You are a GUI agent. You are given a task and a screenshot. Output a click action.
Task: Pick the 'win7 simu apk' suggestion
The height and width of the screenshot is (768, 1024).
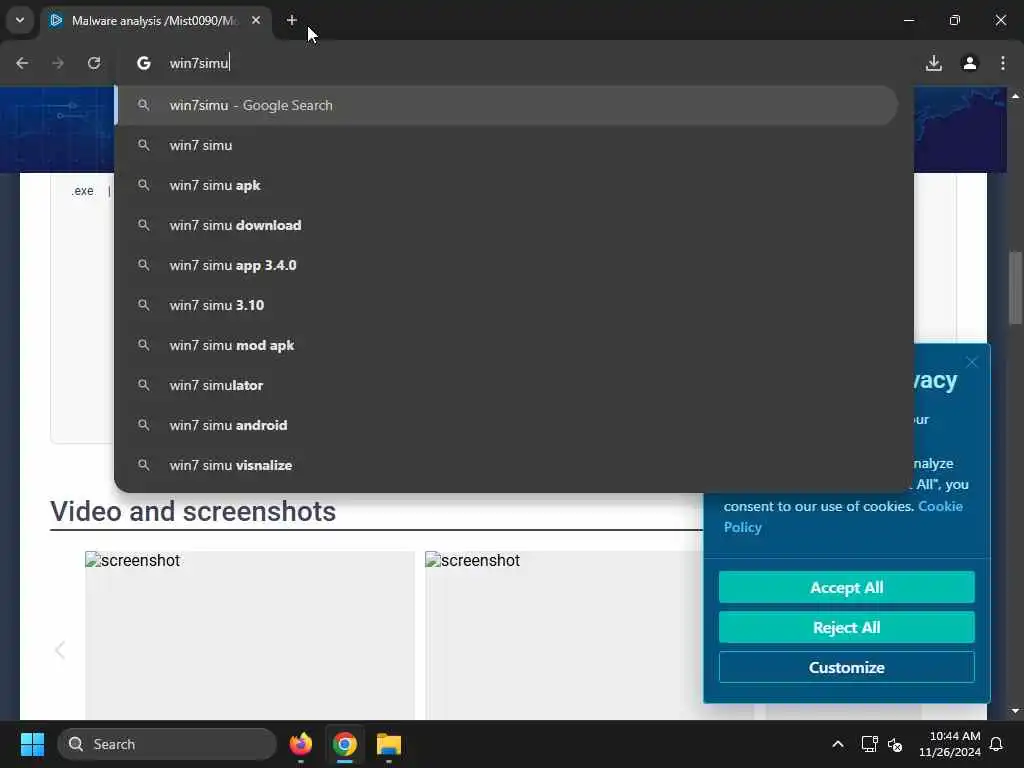(507, 185)
